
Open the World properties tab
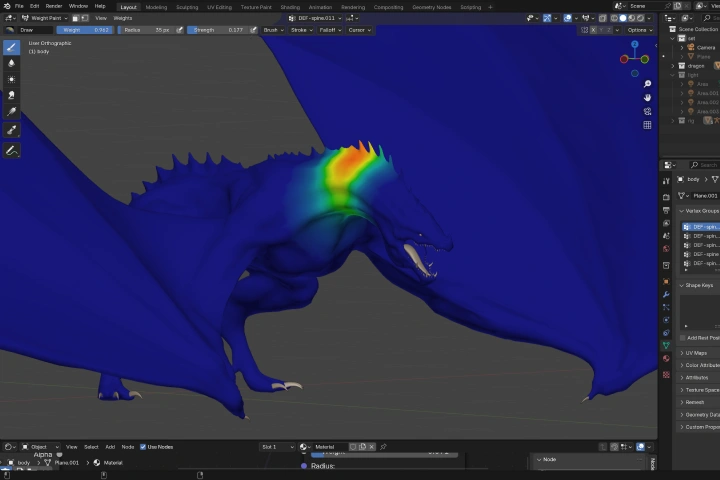pyautogui.click(x=666, y=249)
